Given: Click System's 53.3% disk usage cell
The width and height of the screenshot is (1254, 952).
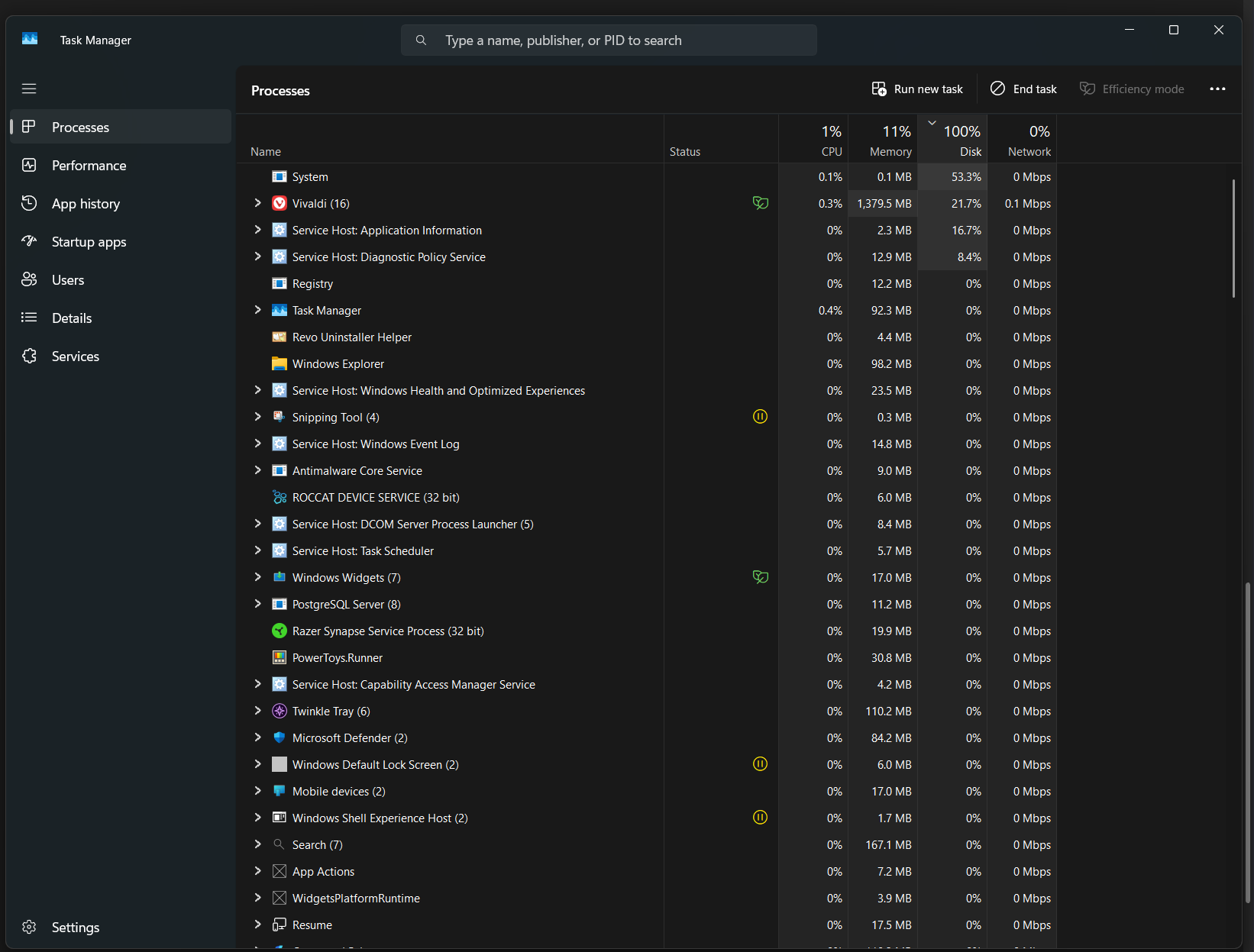Looking at the screenshot, I should (952, 176).
